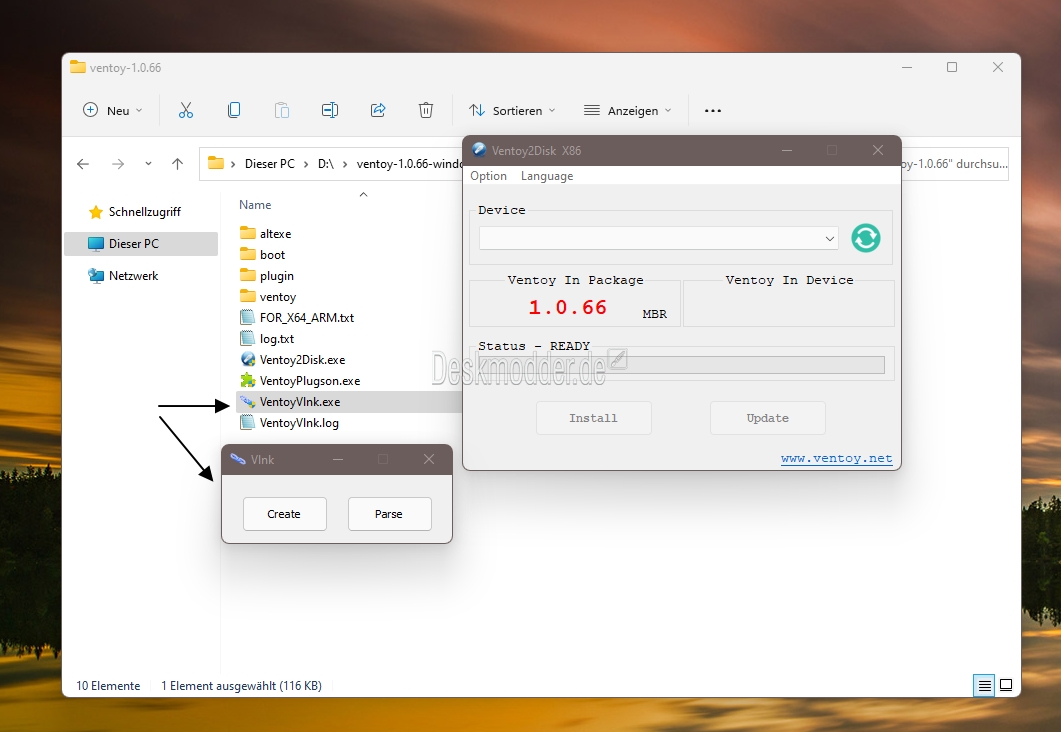1061x732 pixels.
Task: Click the Parse button in Vlnk
Action: pos(390,514)
